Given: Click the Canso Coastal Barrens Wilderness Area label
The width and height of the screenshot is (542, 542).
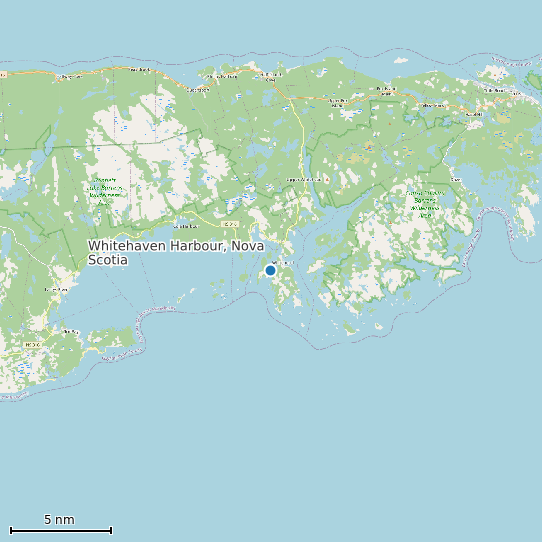Looking at the screenshot, I should tap(425, 204).
